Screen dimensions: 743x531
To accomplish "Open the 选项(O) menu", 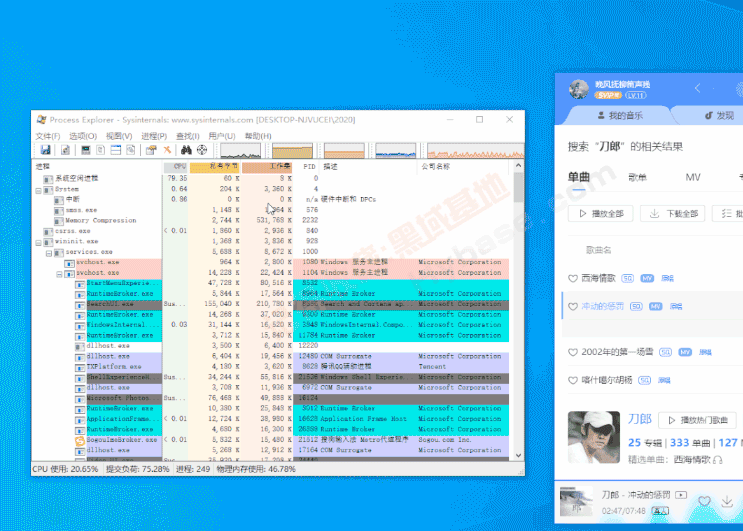I will tap(83, 136).
